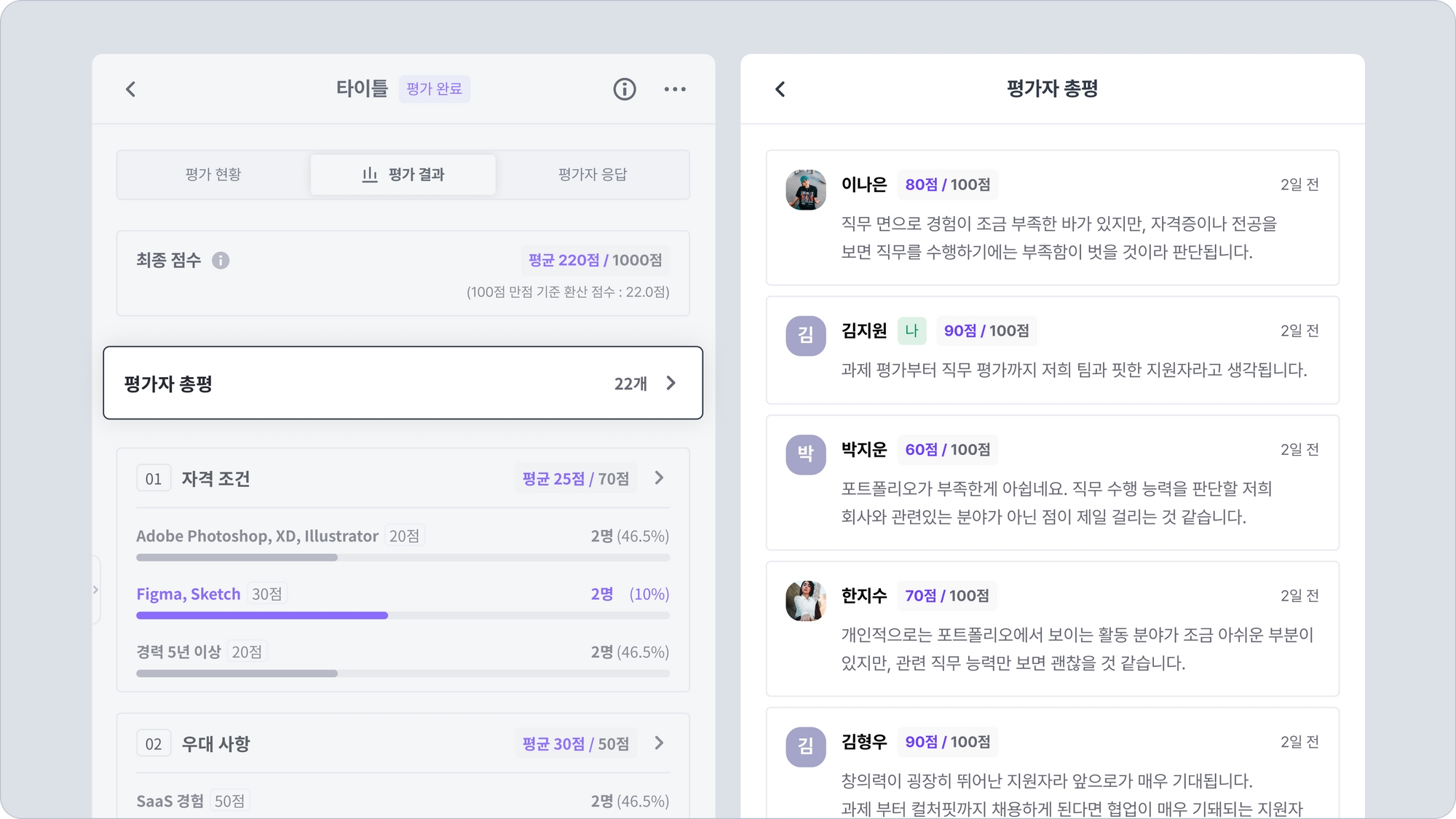
Task: Click back arrow in 타이틀 panel header
Action: pyautogui.click(x=131, y=89)
